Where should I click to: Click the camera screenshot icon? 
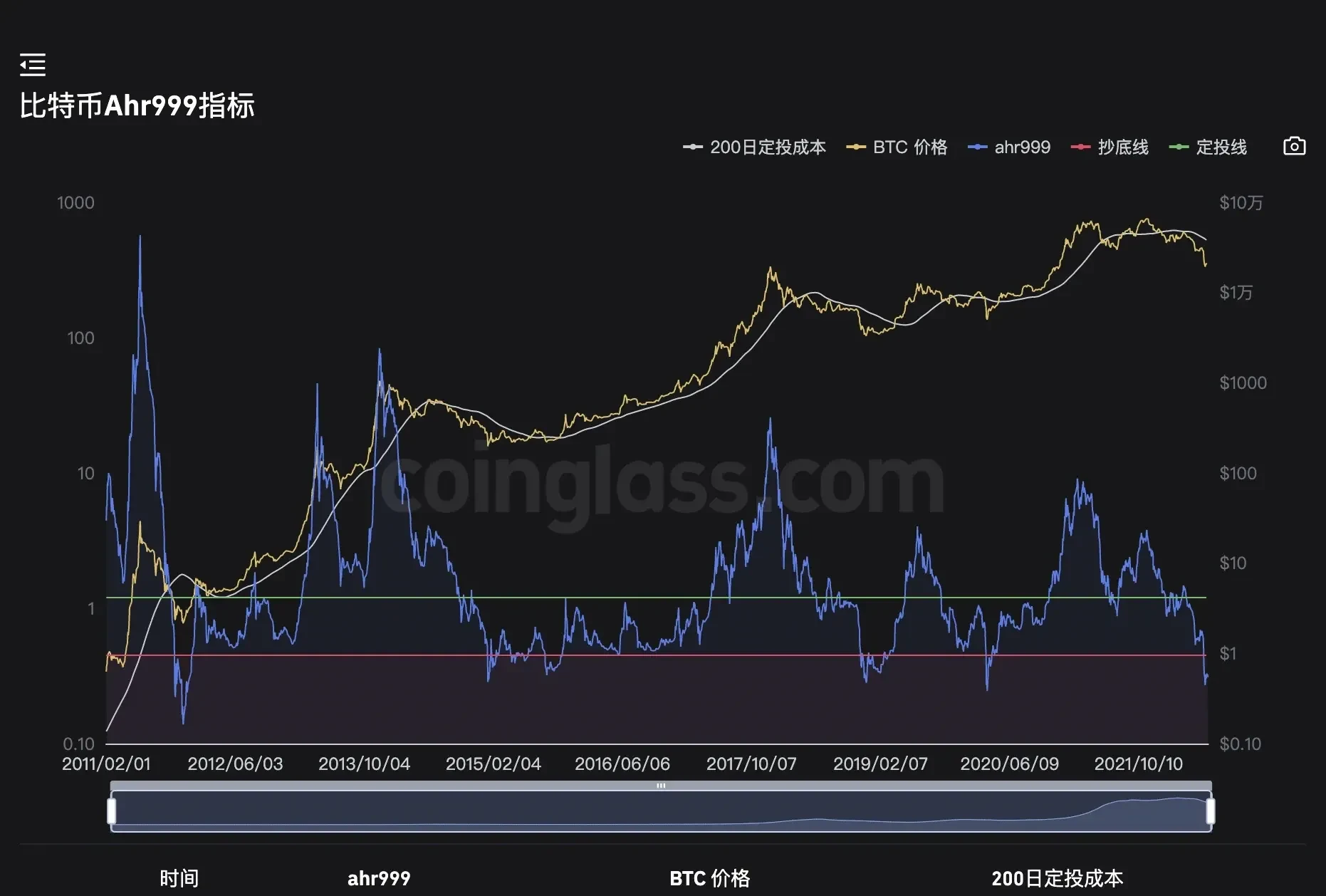[1294, 147]
